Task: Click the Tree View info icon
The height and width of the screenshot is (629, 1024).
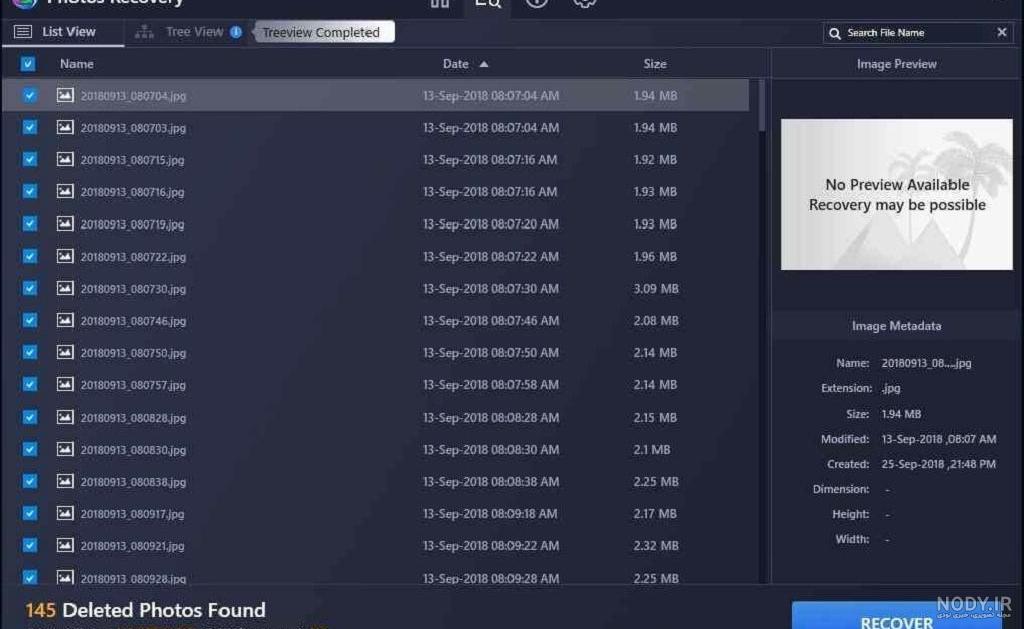Action: pyautogui.click(x=236, y=32)
